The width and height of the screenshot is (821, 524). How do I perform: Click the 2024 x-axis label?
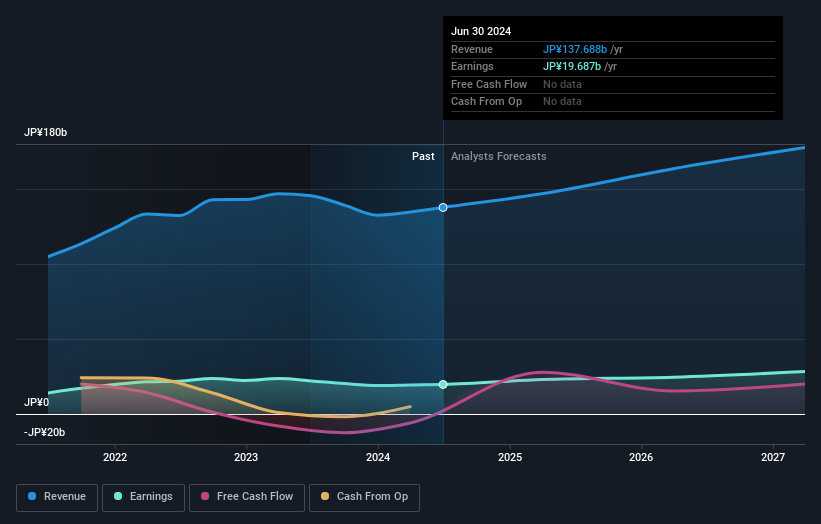(378, 457)
